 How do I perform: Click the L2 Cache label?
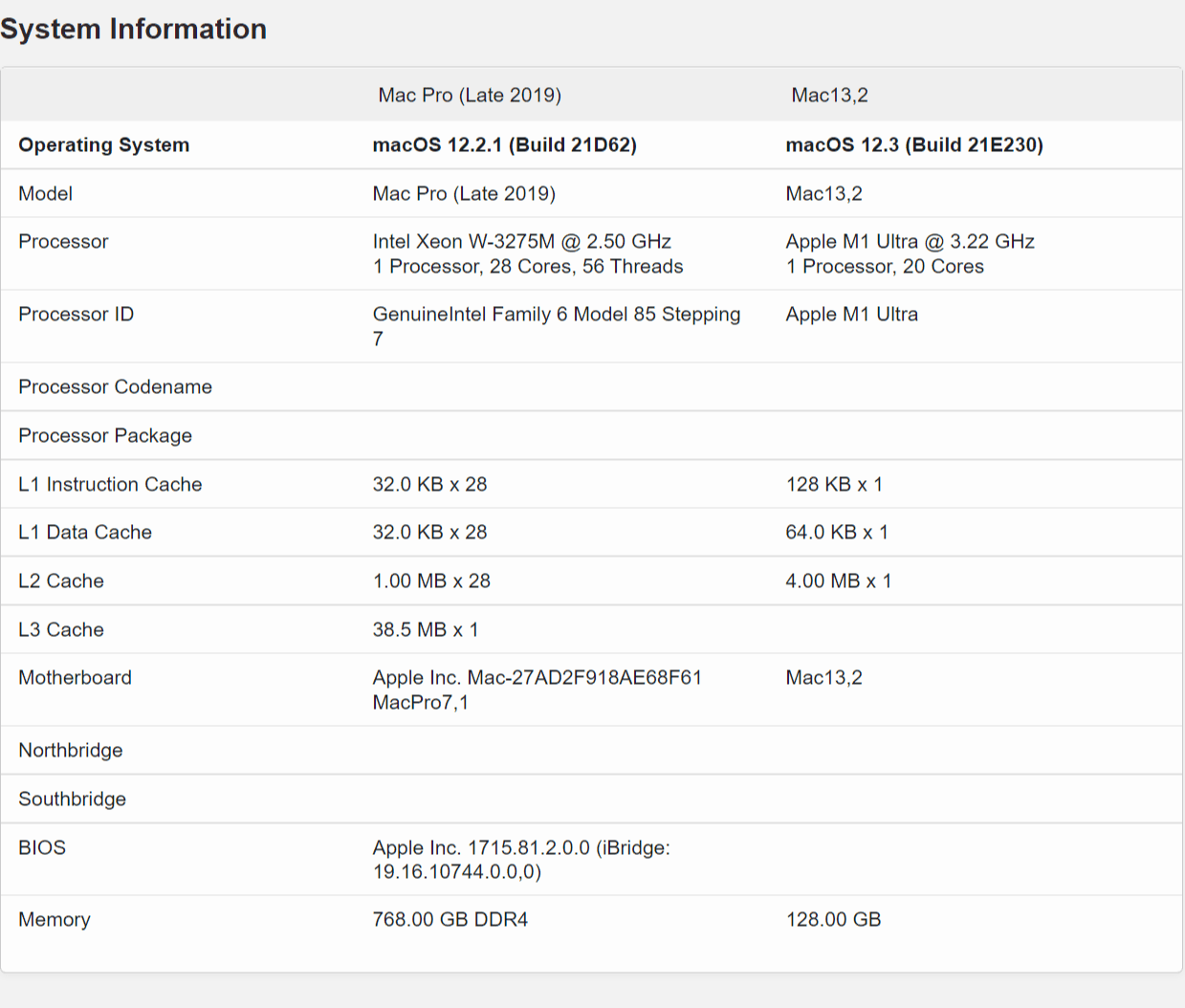point(61,581)
